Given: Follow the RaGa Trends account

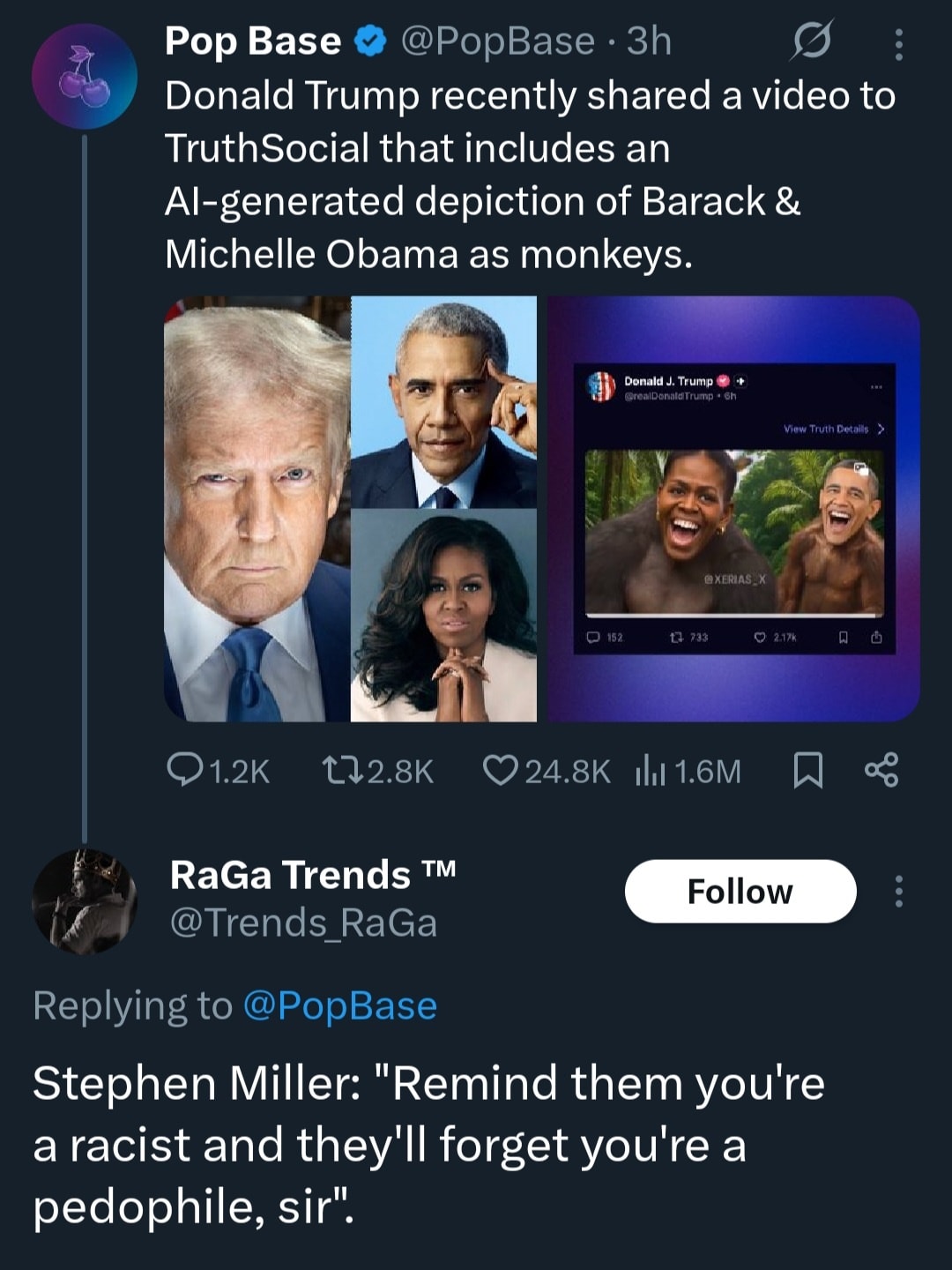Looking at the screenshot, I should pyautogui.click(x=740, y=892).
